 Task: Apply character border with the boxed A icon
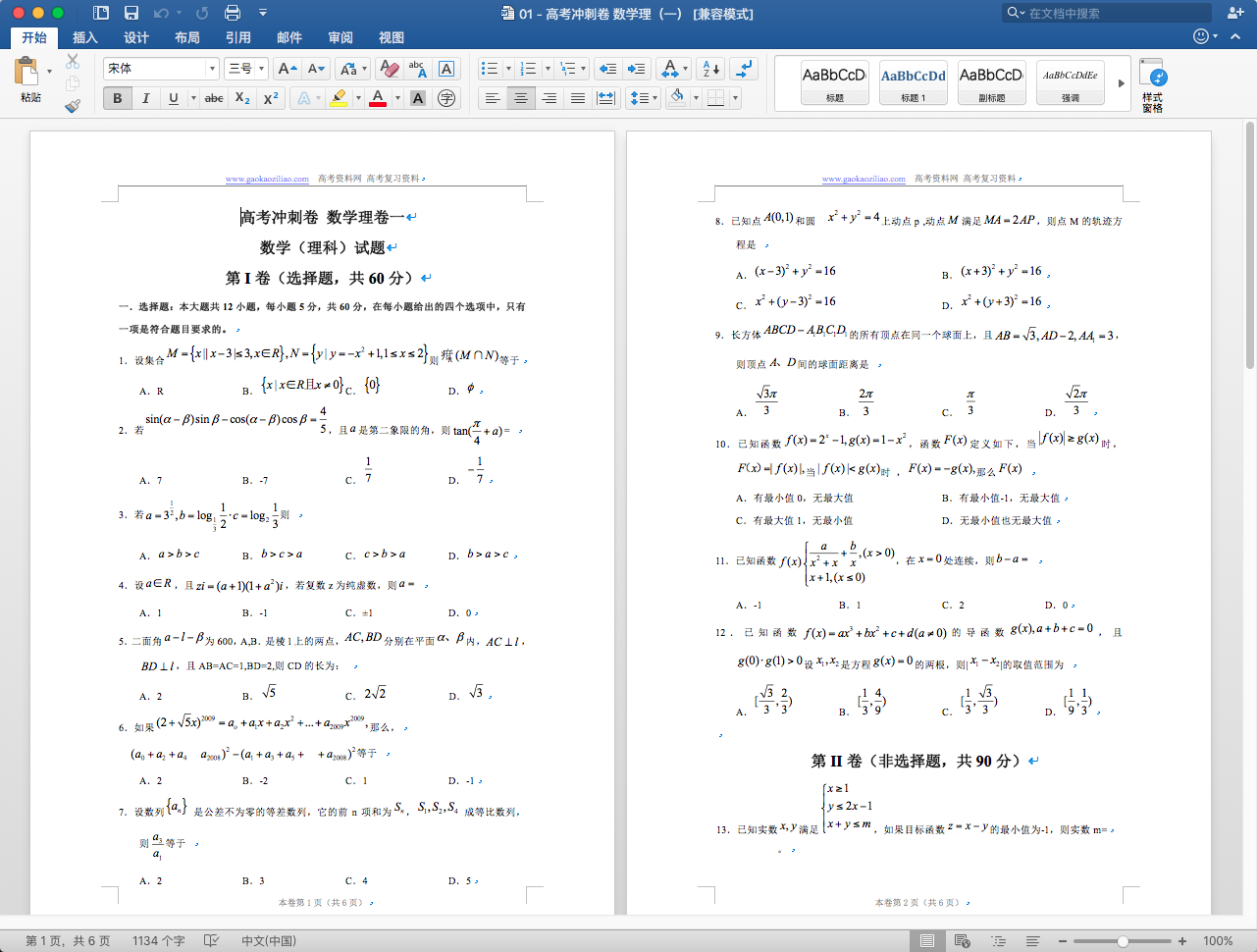pos(446,69)
